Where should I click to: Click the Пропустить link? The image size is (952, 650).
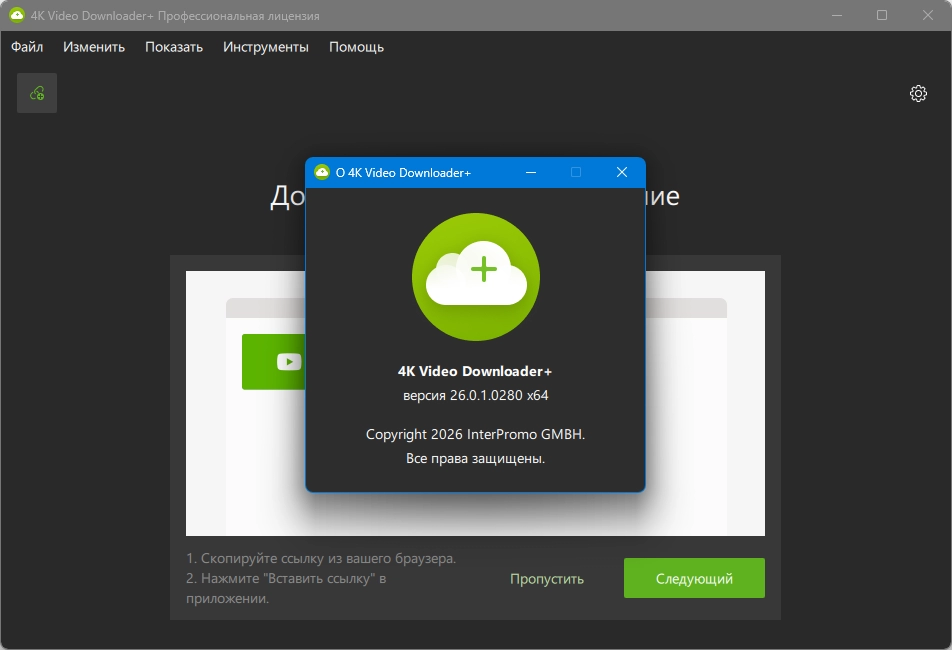pyautogui.click(x=546, y=578)
